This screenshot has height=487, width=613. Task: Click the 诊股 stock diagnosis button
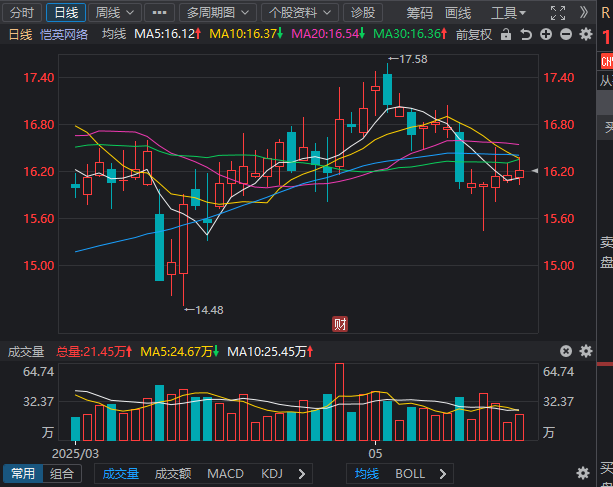(x=364, y=13)
